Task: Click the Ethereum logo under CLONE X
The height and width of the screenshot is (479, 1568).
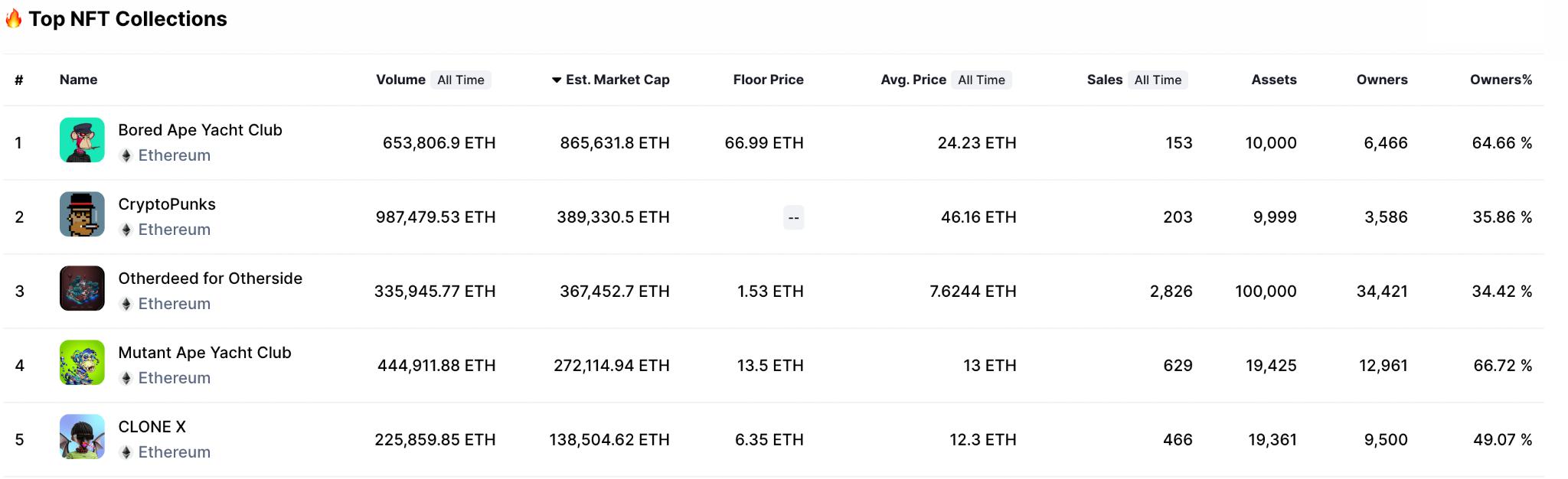Action: 126,452
